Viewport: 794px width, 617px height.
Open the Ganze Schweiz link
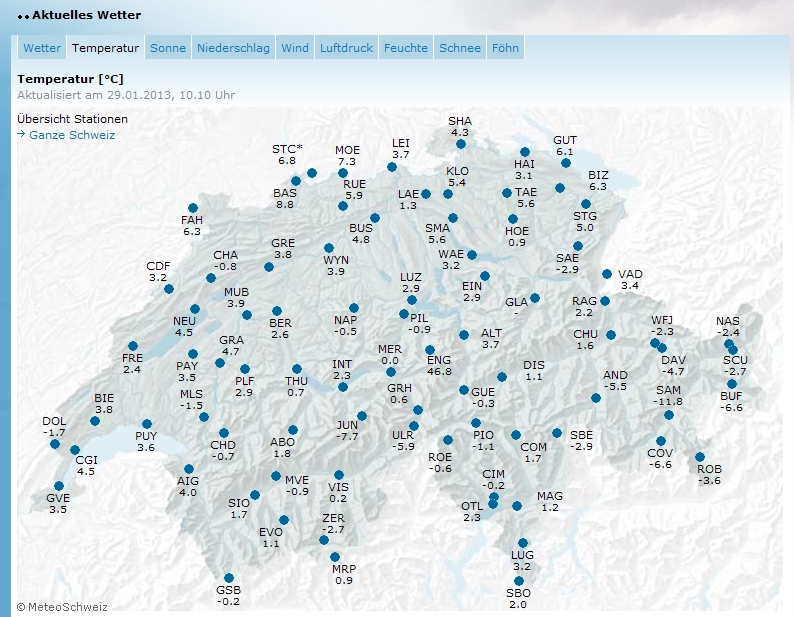(x=72, y=135)
